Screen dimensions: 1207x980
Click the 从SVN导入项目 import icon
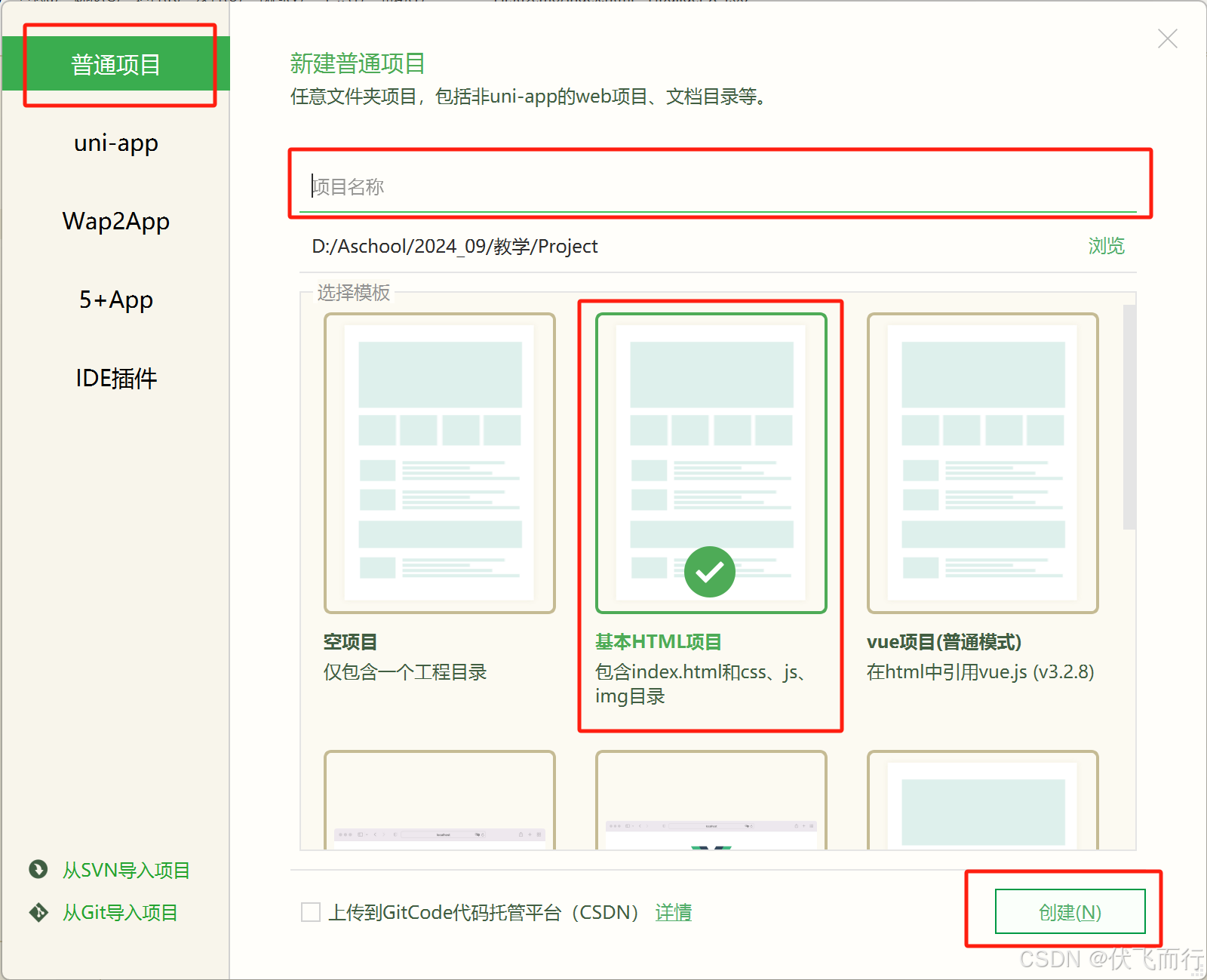click(x=37, y=870)
